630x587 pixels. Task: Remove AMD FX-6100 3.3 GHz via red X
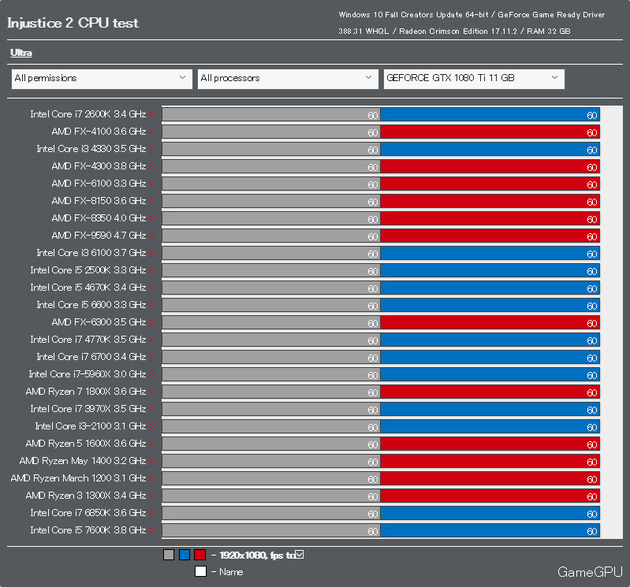click(x=152, y=184)
